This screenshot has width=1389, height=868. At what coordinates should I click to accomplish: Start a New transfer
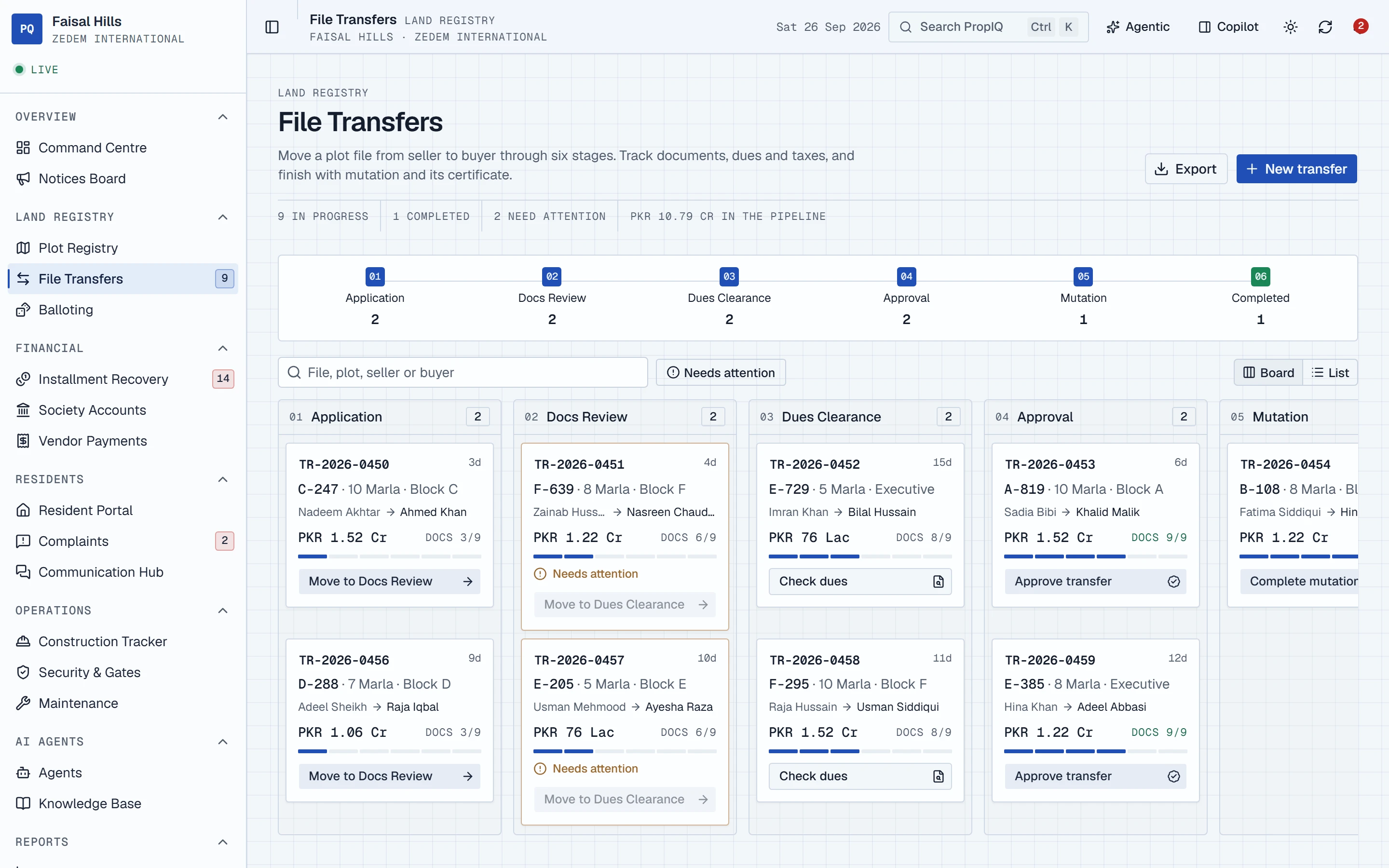(1296, 169)
